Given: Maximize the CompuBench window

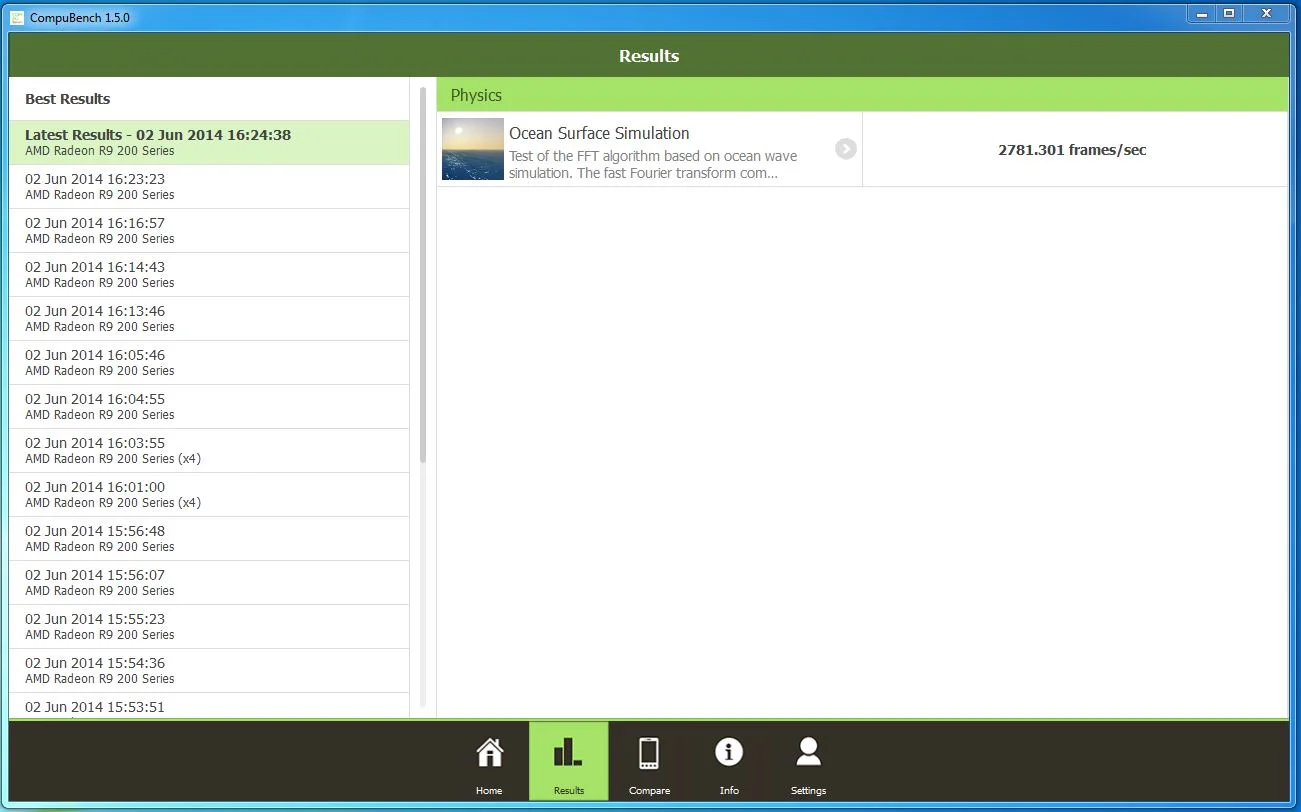Looking at the screenshot, I should [x=1229, y=13].
